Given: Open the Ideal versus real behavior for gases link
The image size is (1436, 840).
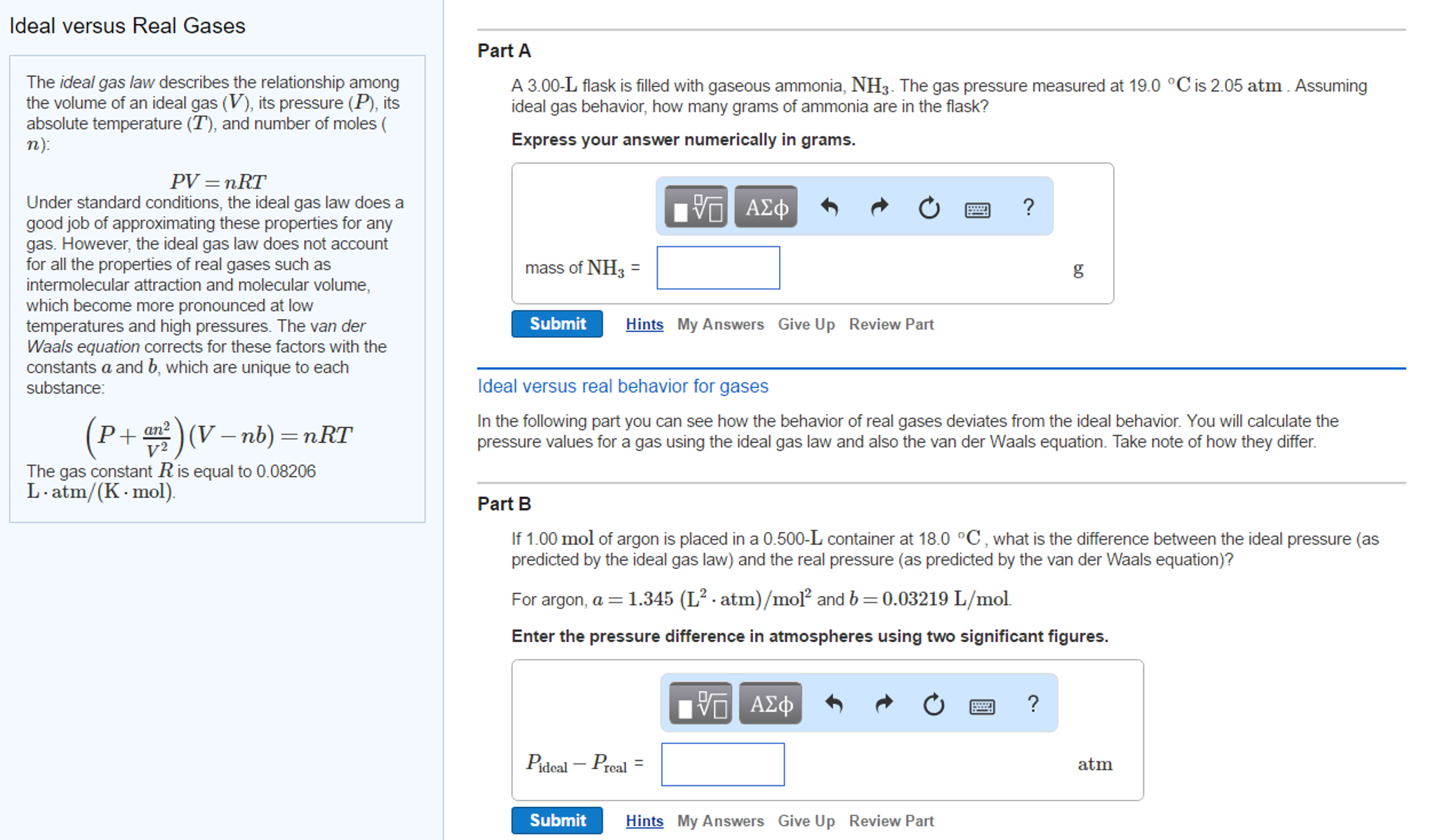Looking at the screenshot, I should pos(622,386).
